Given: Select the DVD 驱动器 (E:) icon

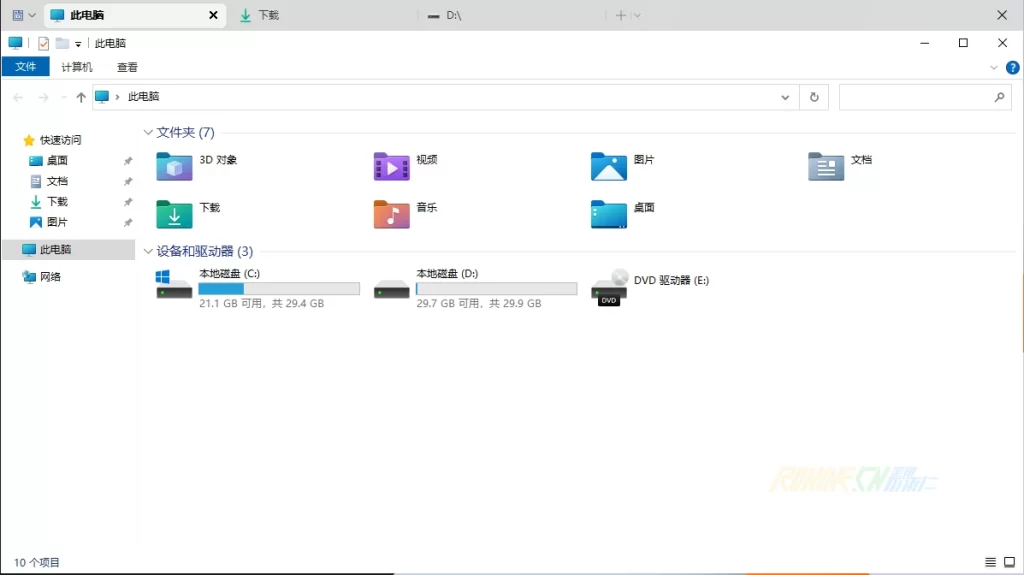Looking at the screenshot, I should 609,287.
